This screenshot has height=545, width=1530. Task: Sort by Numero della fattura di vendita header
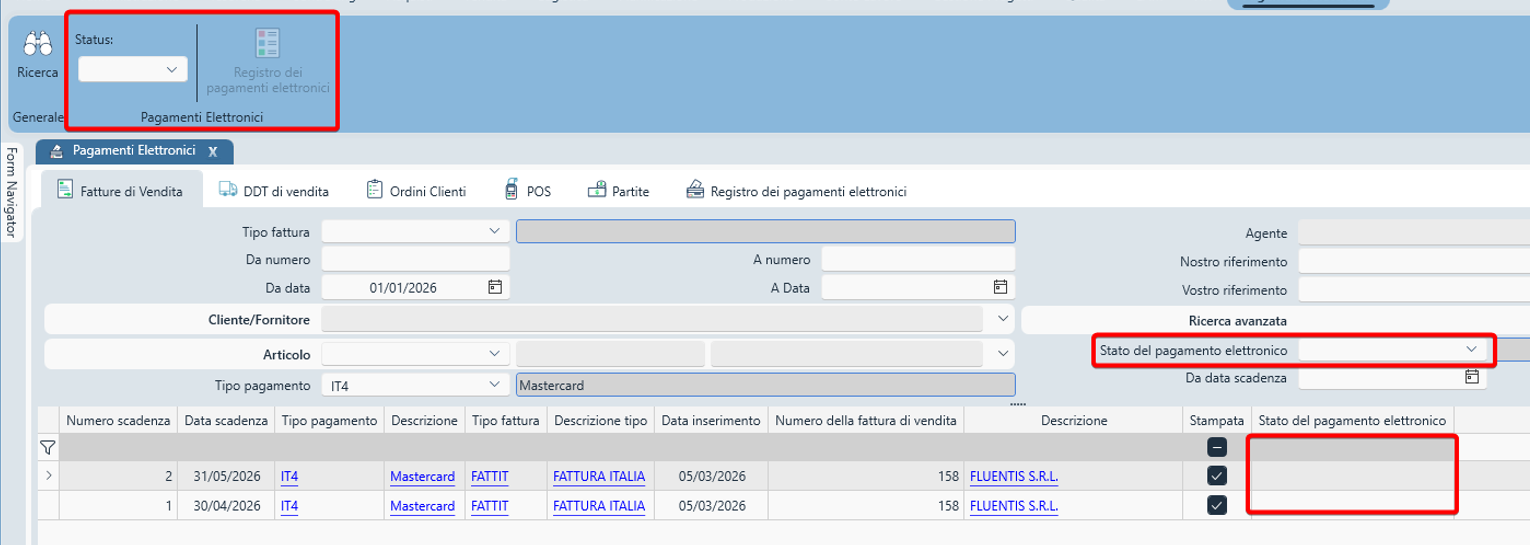[867, 421]
